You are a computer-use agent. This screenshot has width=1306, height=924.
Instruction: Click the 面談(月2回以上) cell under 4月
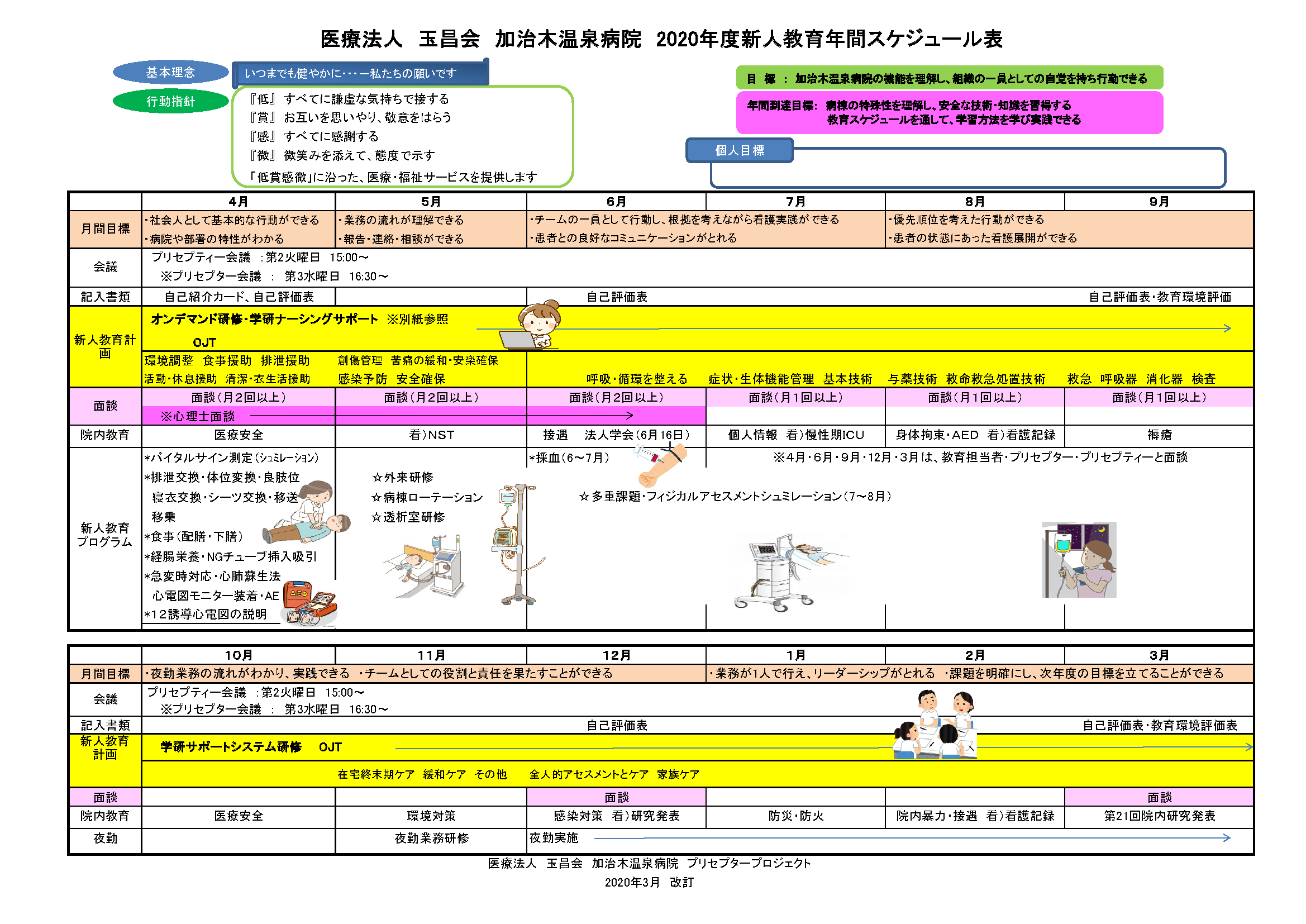tap(239, 397)
